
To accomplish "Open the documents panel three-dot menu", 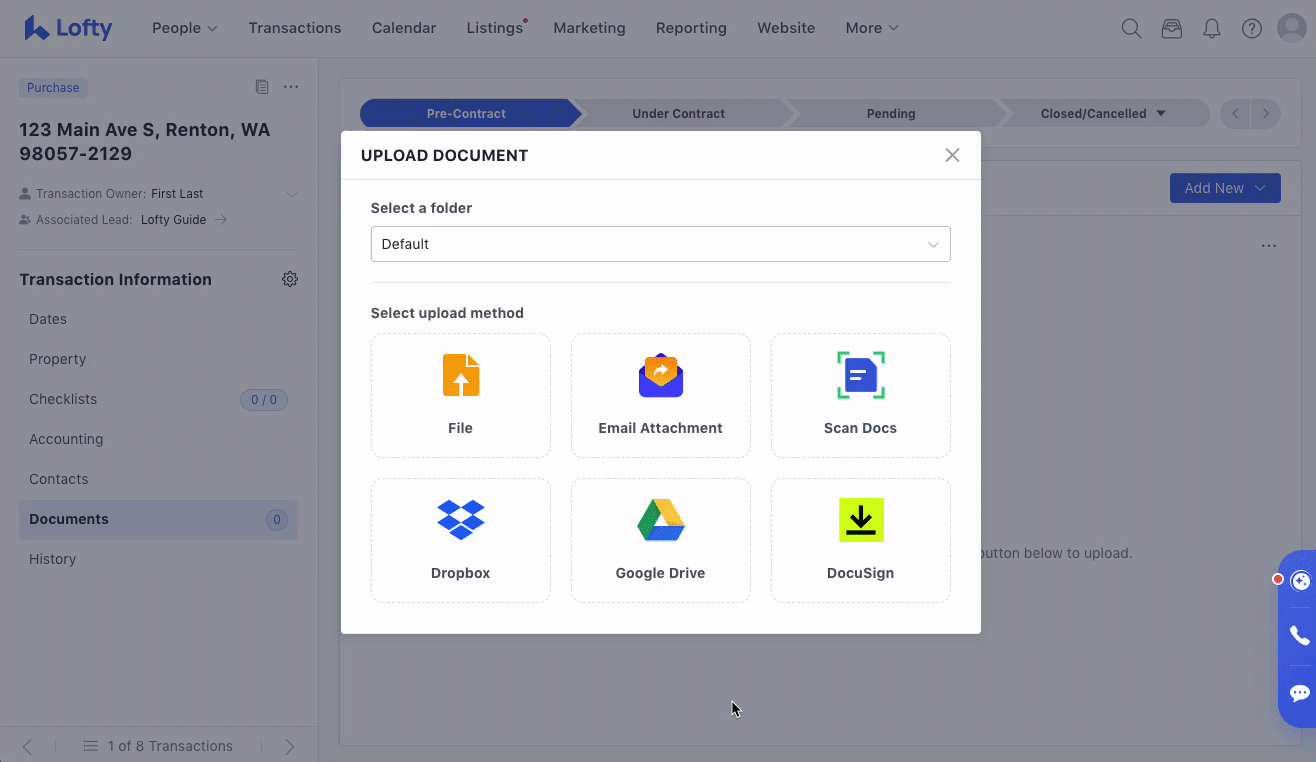I will (1269, 246).
